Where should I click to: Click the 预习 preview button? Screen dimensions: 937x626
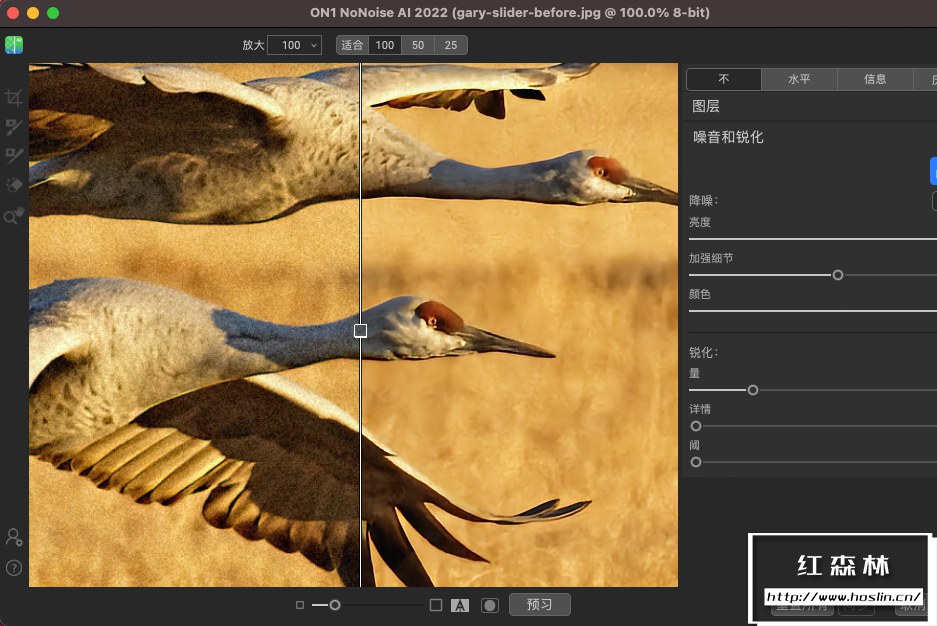[x=540, y=604]
